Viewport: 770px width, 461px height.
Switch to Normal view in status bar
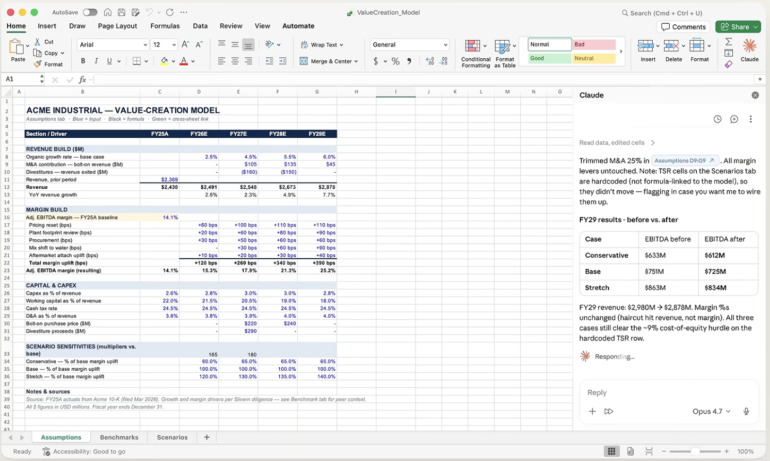(x=611, y=451)
